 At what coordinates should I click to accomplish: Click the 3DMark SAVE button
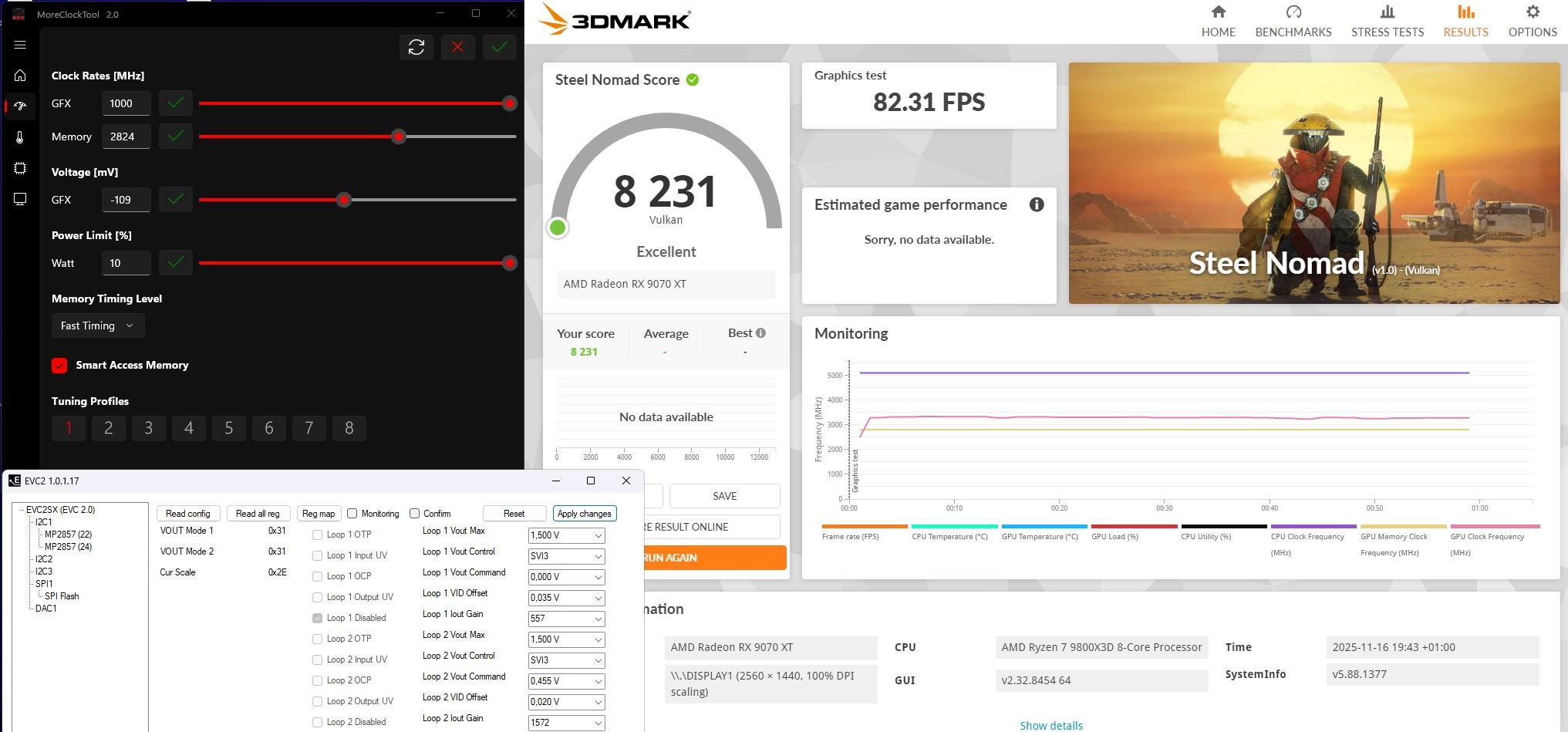click(x=725, y=496)
